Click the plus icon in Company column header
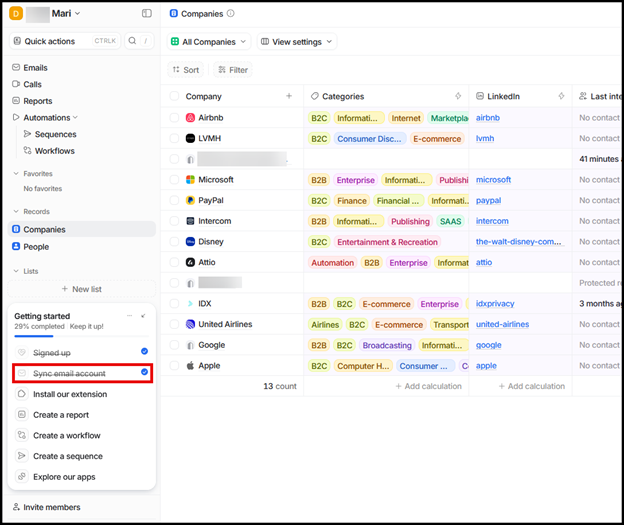This screenshot has height=525, width=624. coord(290,97)
